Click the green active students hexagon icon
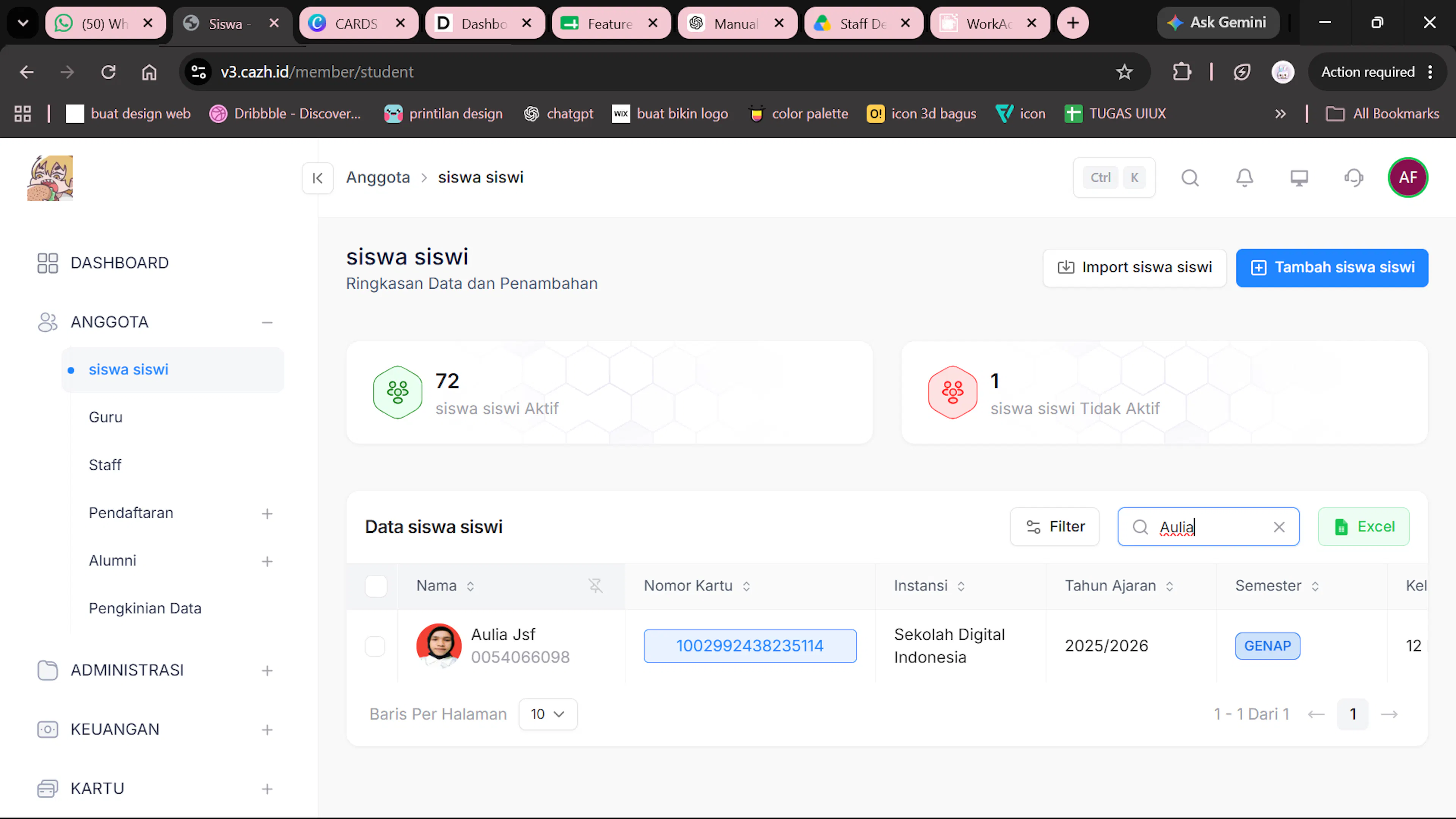1456x819 pixels. tap(397, 392)
